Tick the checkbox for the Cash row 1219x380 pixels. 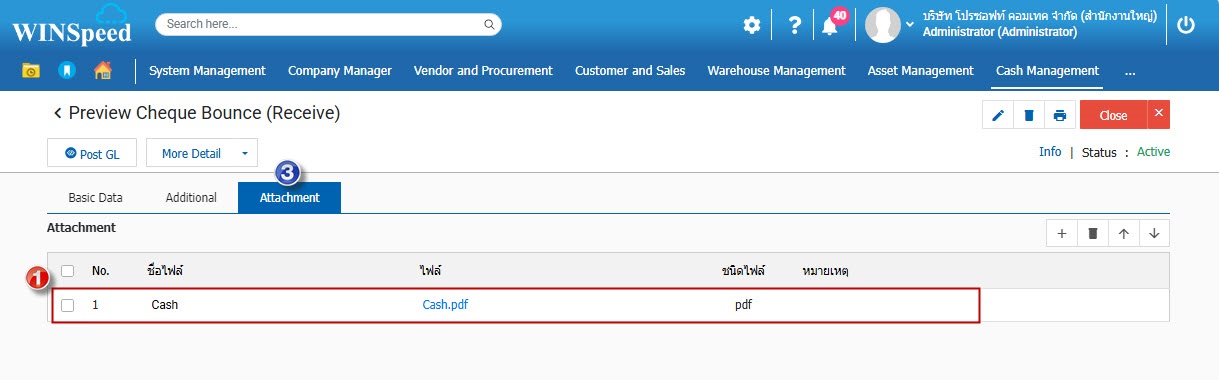tap(68, 305)
